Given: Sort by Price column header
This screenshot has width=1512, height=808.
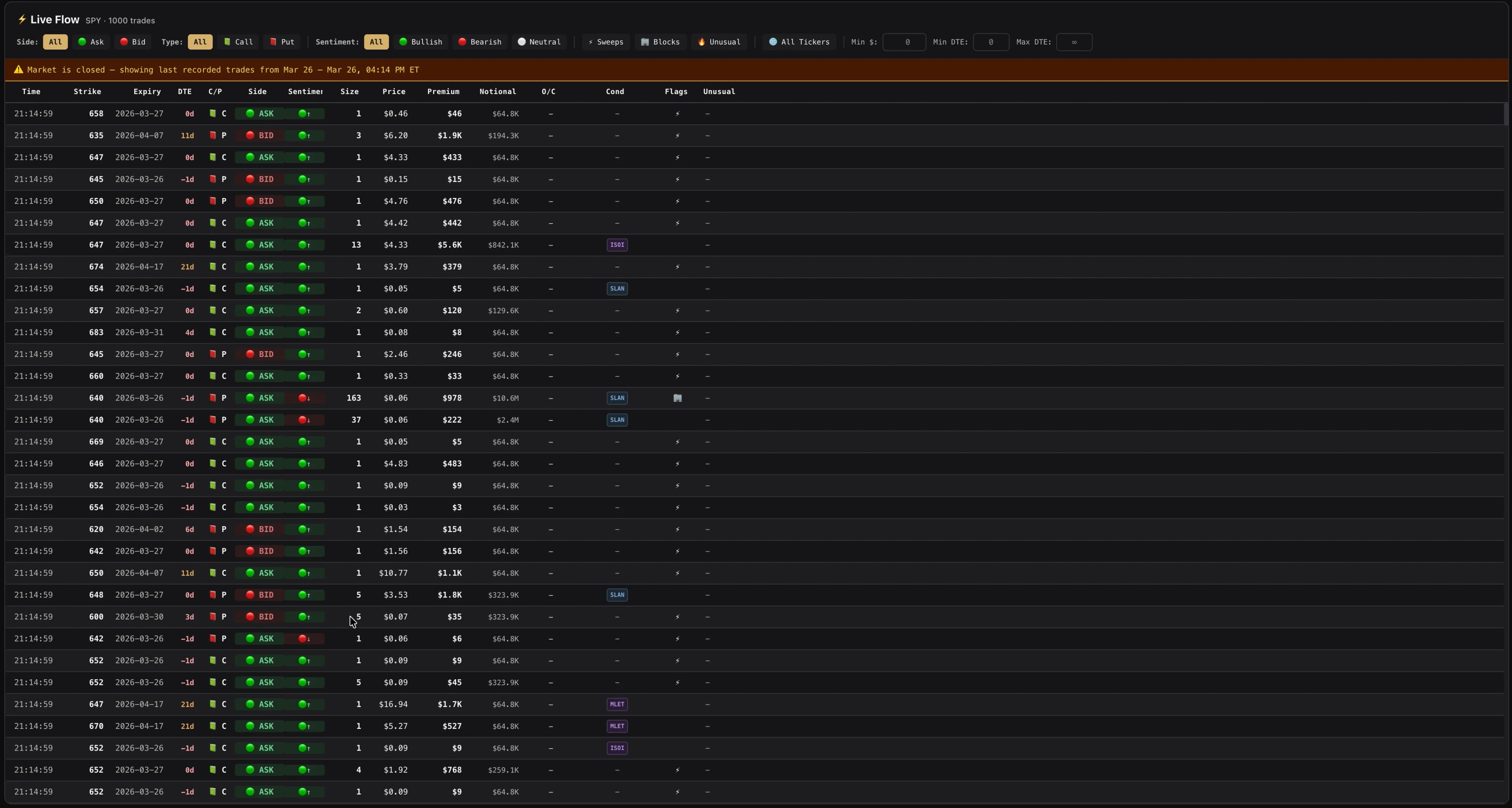Looking at the screenshot, I should [x=394, y=92].
